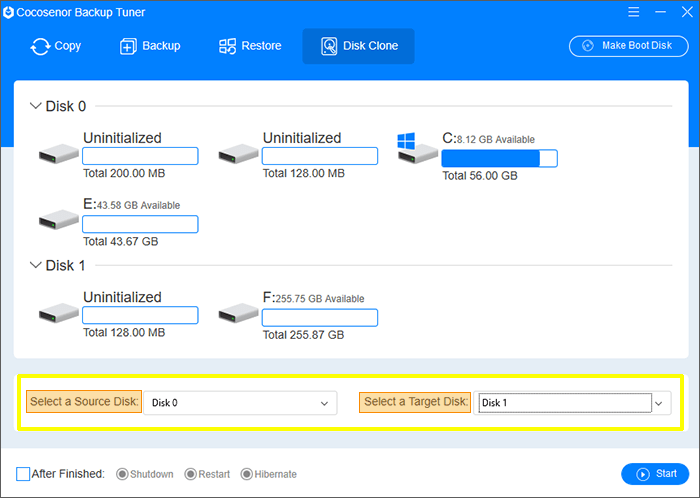The width and height of the screenshot is (700, 498).
Task: Select the Hibernate radio option
Action: point(246,474)
